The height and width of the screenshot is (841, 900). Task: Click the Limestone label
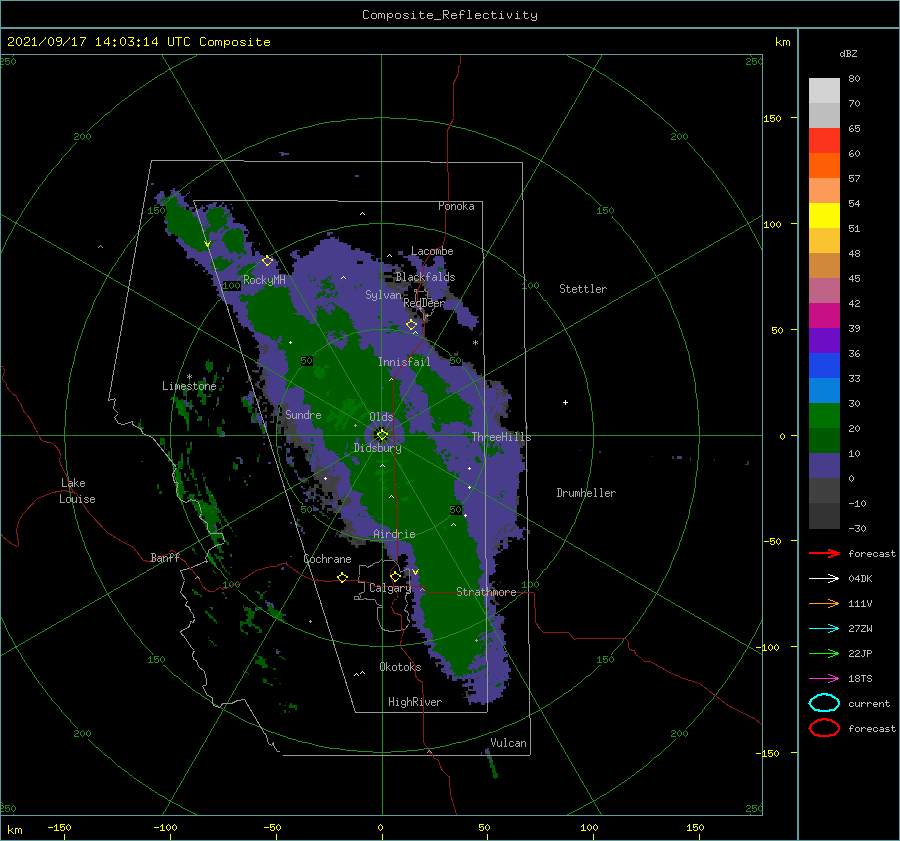click(x=189, y=386)
